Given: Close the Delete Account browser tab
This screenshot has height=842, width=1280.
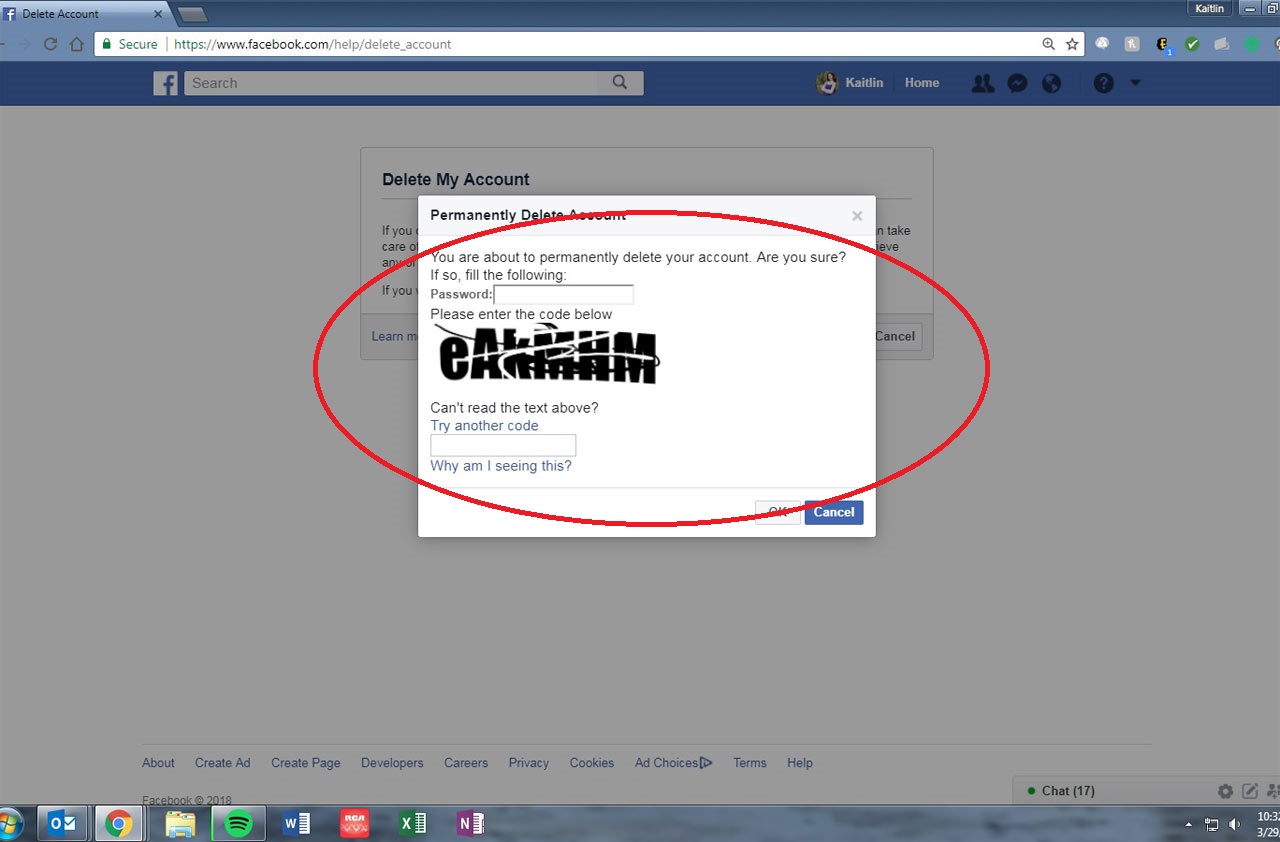Looking at the screenshot, I should pyautogui.click(x=158, y=14).
